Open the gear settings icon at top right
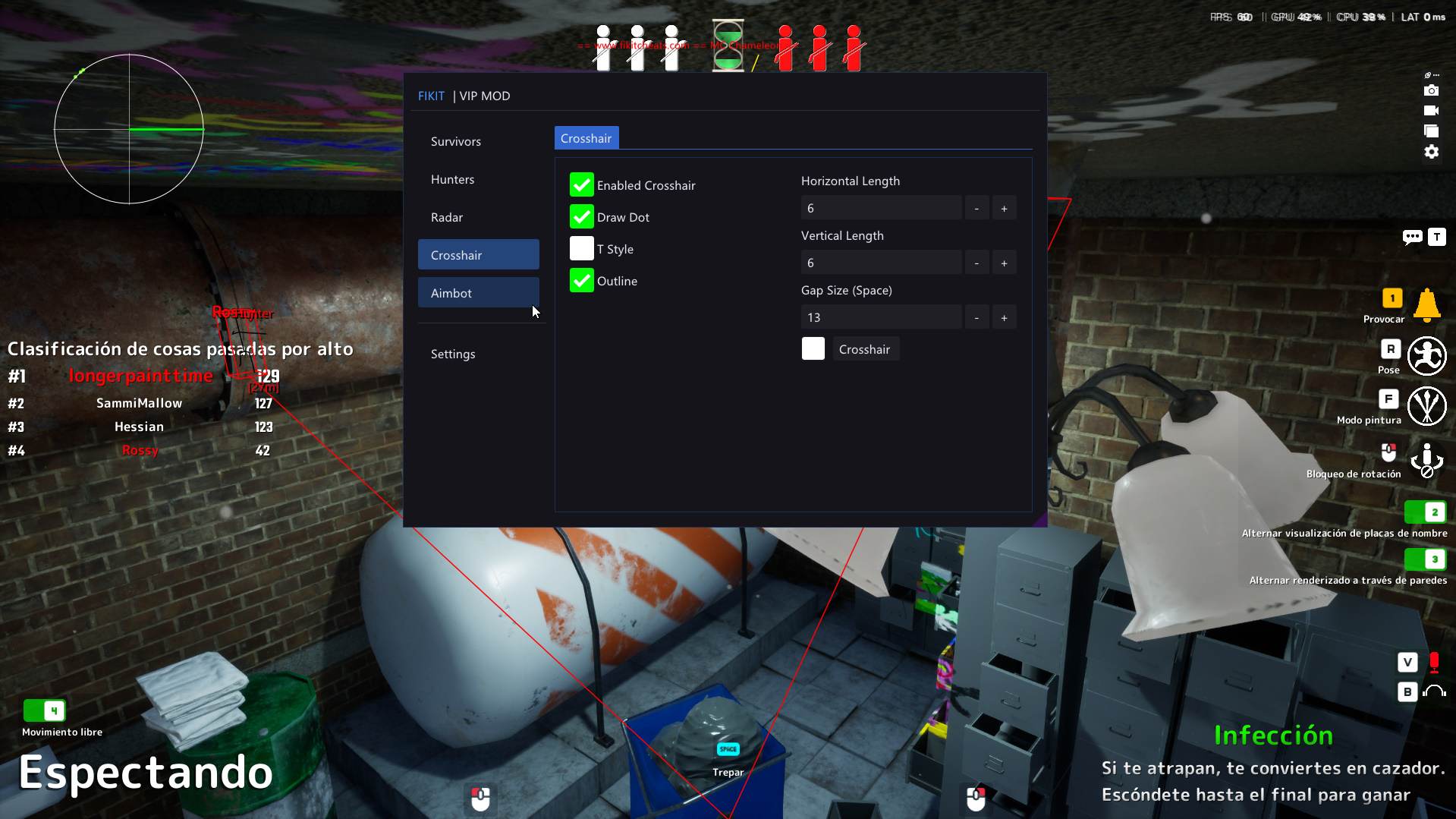The image size is (1456, 819). pyautogui.click(x=1431, y=152)
